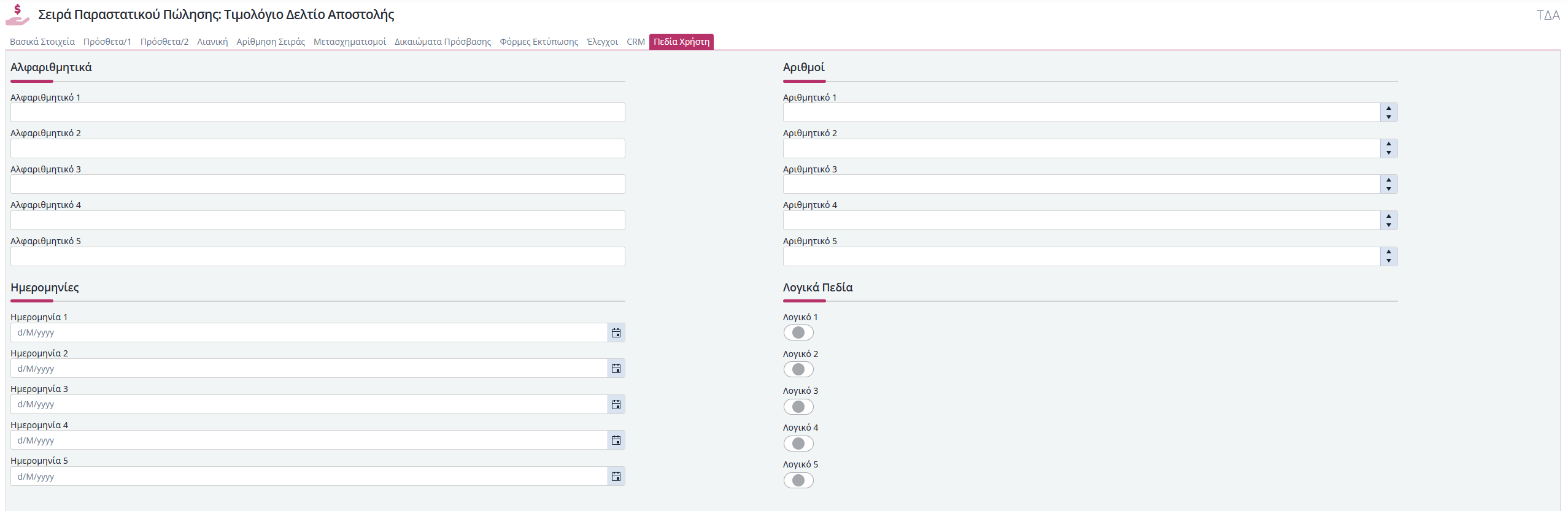Toggle the Λογικό 2 switch
This screenshot has width=1568, height=511.
click(798, 369)
